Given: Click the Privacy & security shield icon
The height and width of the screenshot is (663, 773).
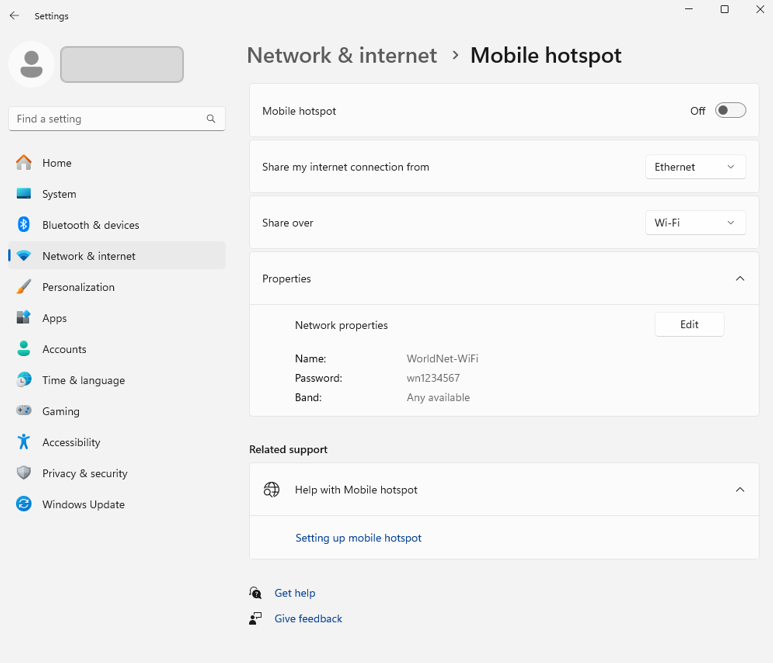Looking at the screenshot, I should (x=24, y=473).
